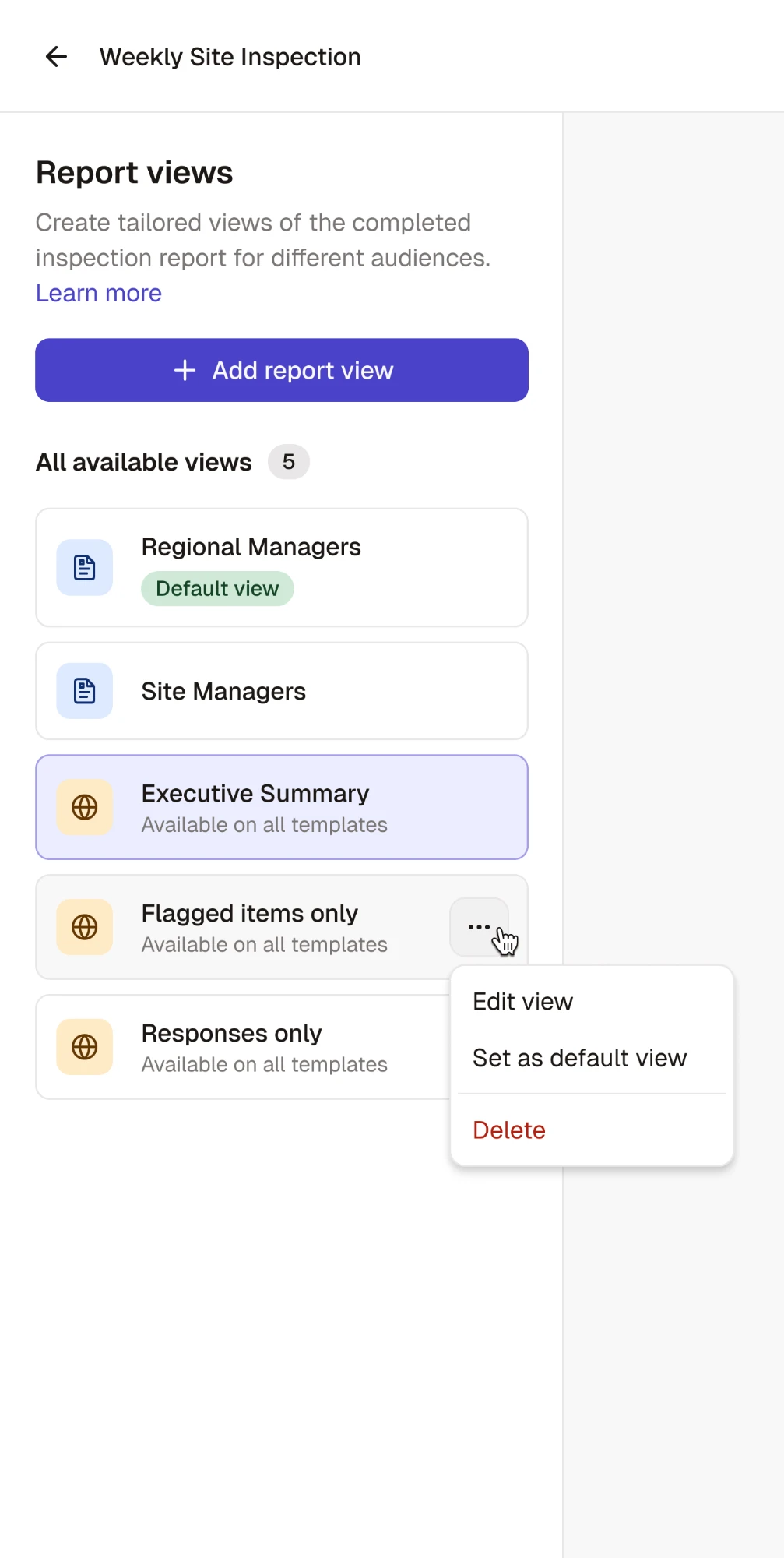Image resolution: width=784 pixels, height=1558 pixels.
Task: Open the three-dots menu for Flagged items only
Action: 479,927
